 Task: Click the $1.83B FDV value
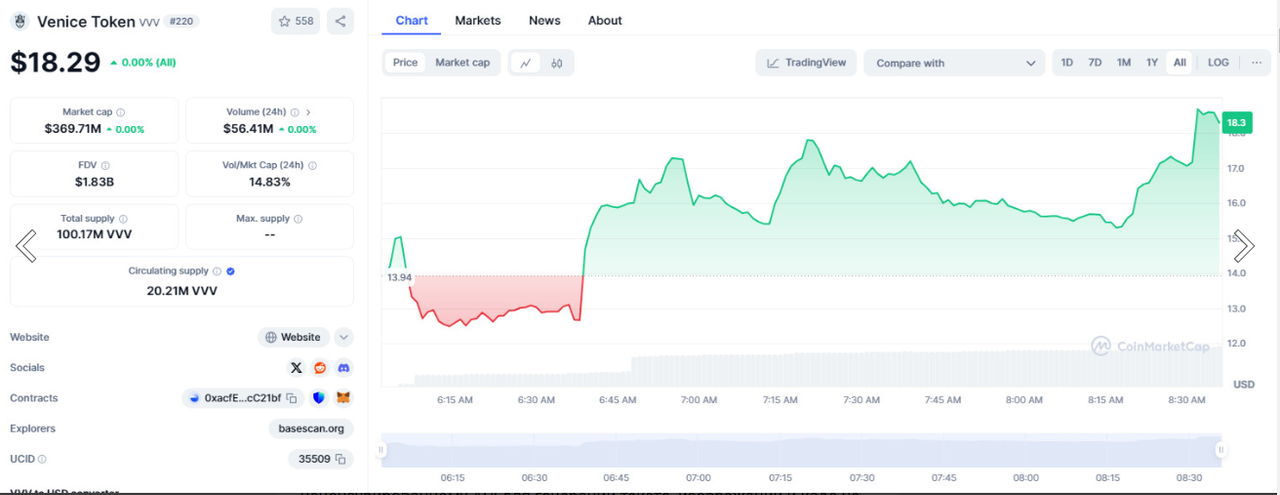(94, 182)
